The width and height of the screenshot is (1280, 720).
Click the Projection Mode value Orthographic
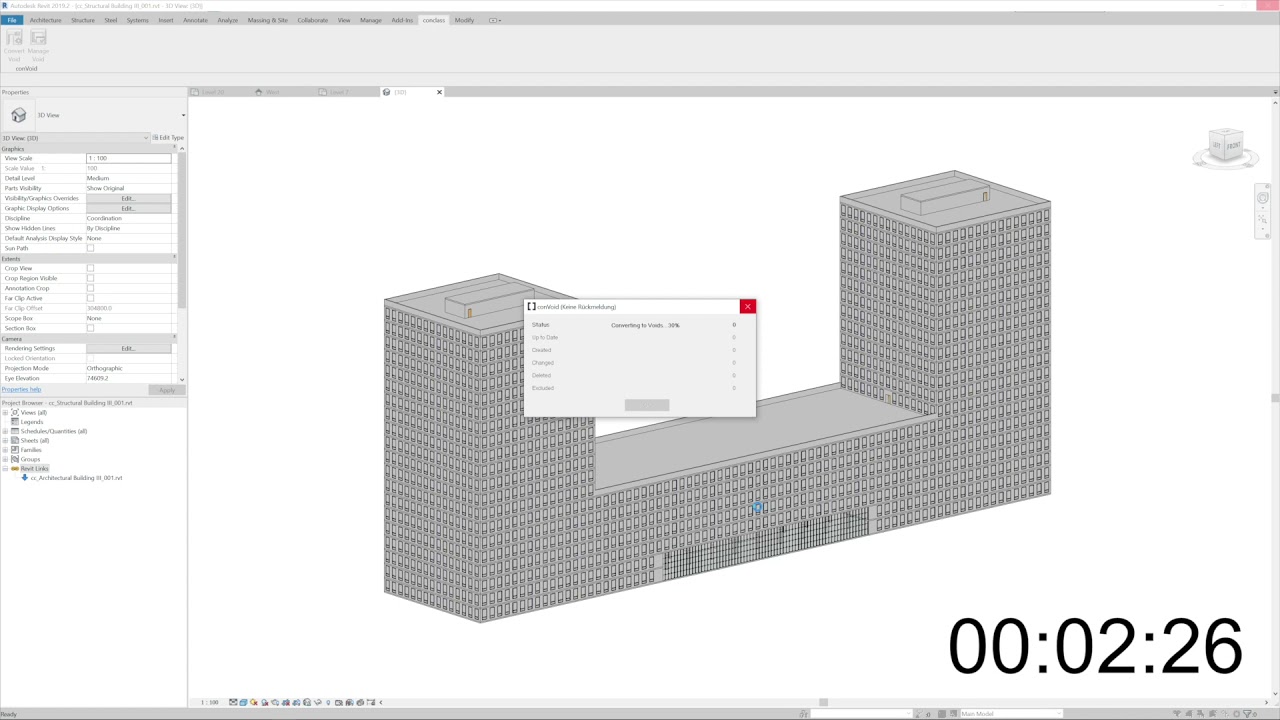pyautogui.click(x=128, y=368)
